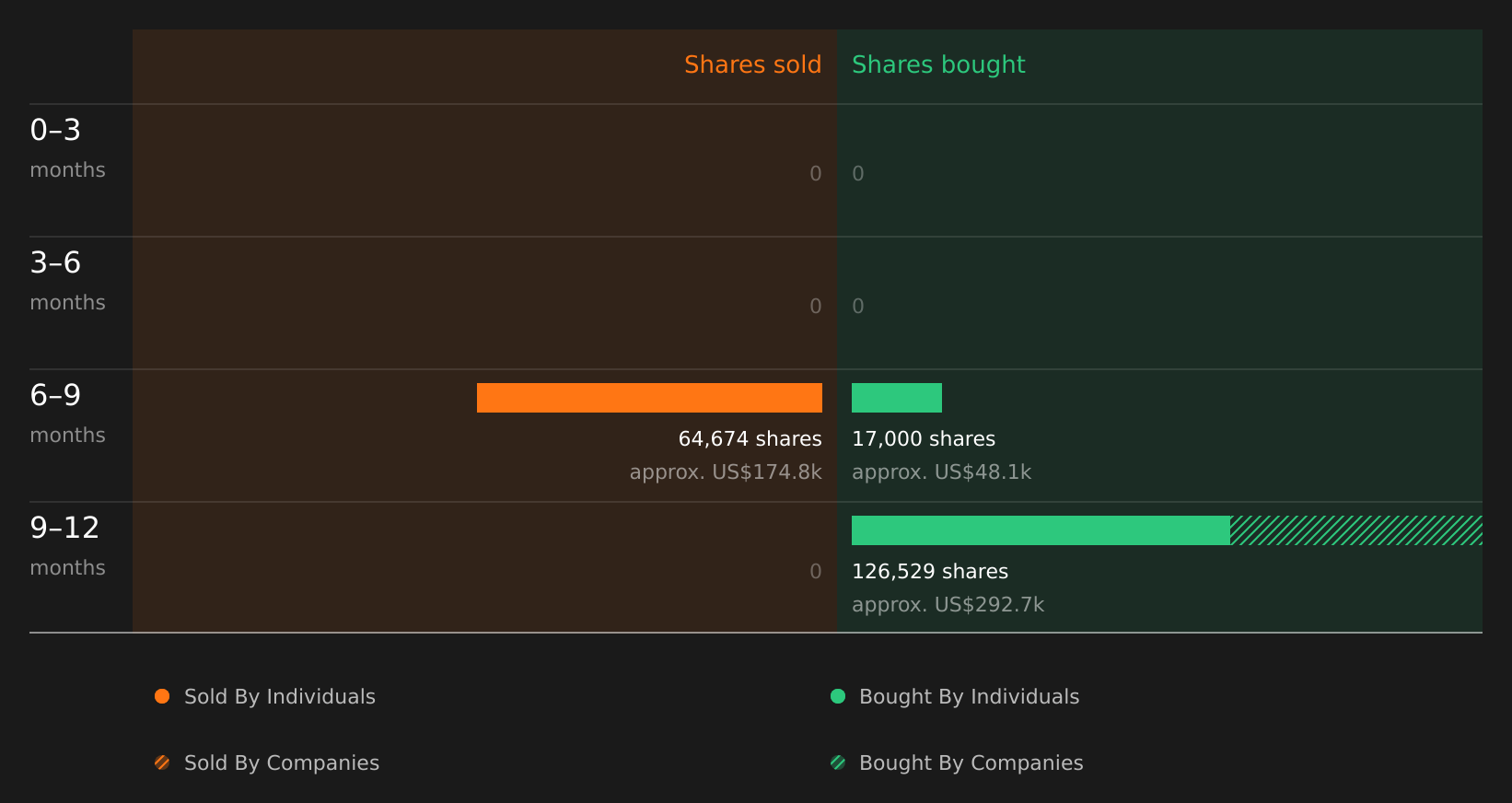The height and width of the screenshot is (803, 1512).
Task: Click the approx. US$292.7k value
Action: [x=948, y=605]
